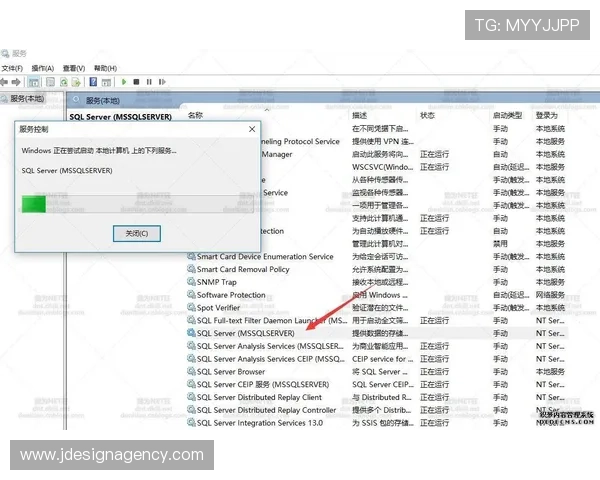Viewport: 600px width, 480px height.
Task: Click the 禁用 startup type cell
Action: point(500,244)
